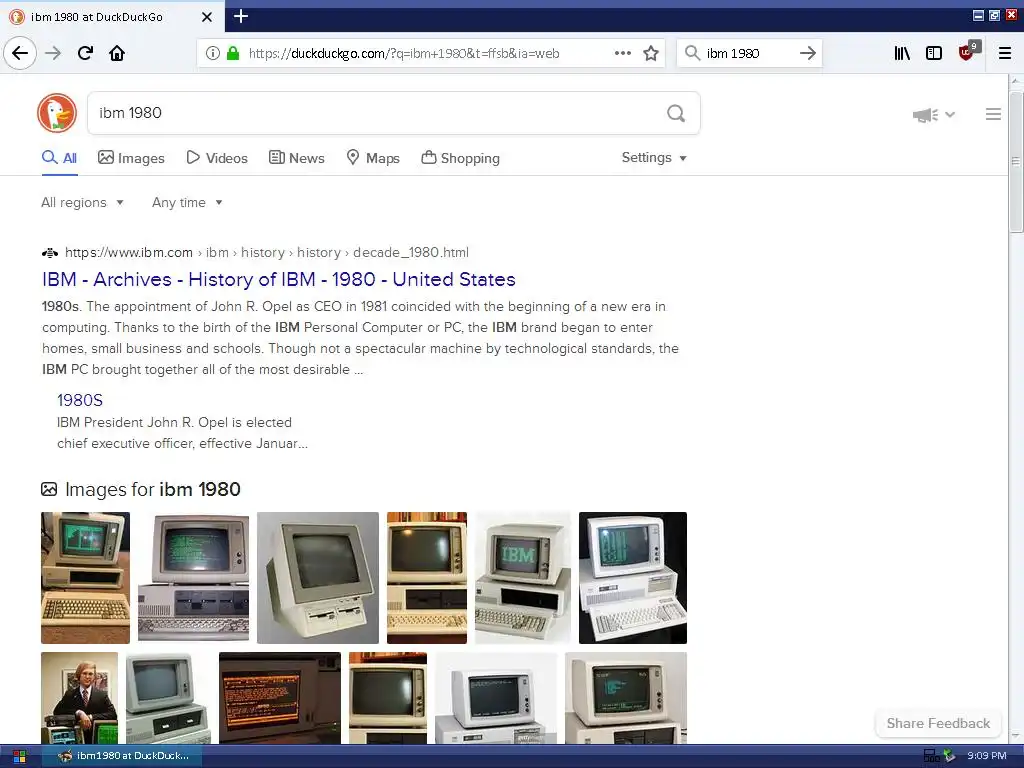
Task: Switch to the All results tab
Action: (x=59, y=158)
